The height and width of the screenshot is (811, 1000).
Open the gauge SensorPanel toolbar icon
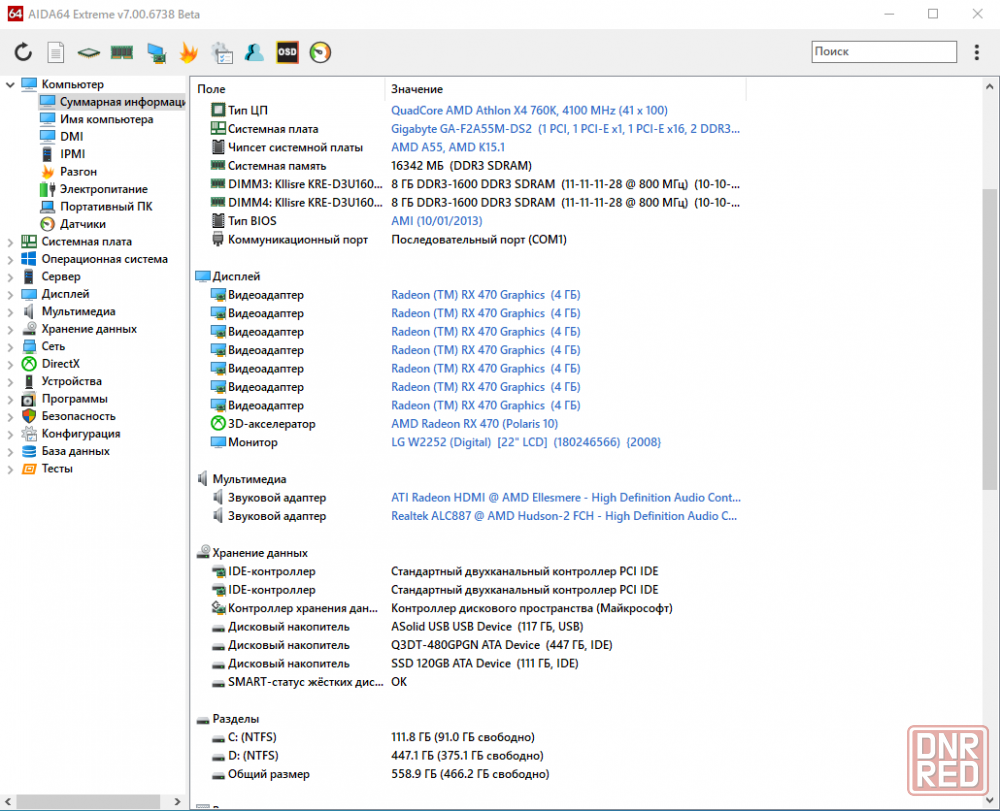[320, 52]
